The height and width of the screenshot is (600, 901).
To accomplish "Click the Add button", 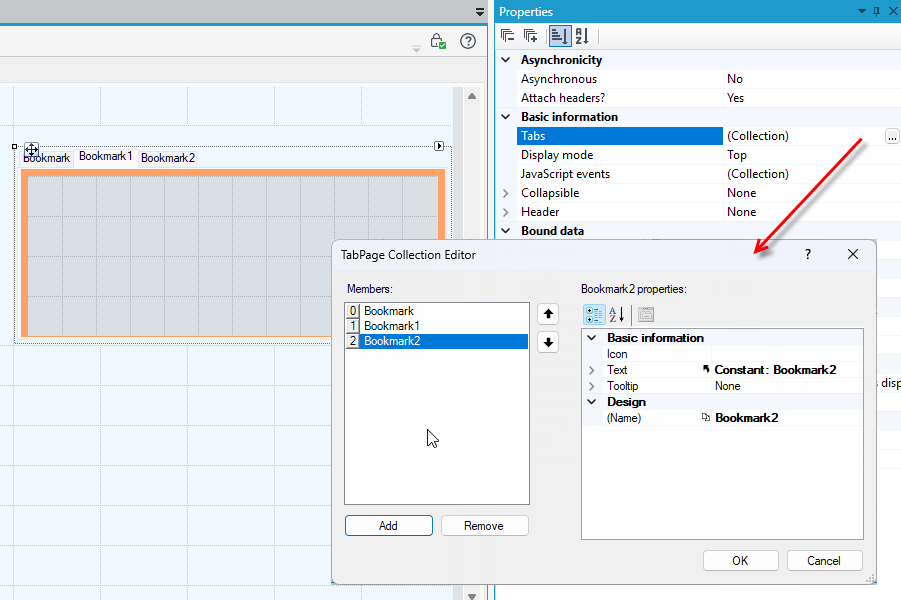I will [x=388, y=526].
